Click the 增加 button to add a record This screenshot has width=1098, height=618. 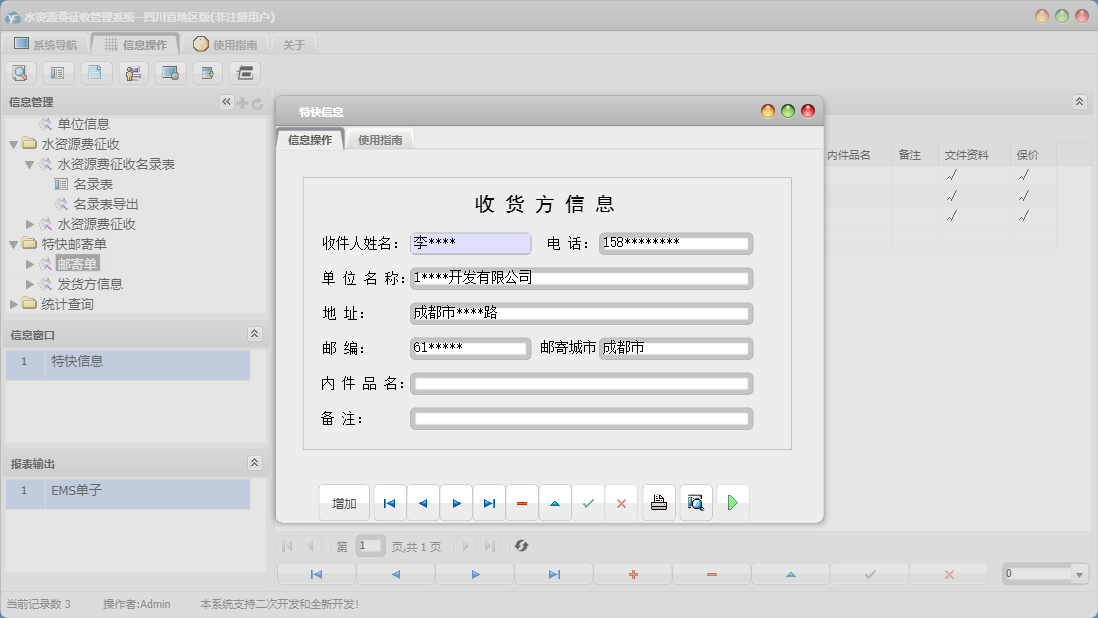coord(343,503)
